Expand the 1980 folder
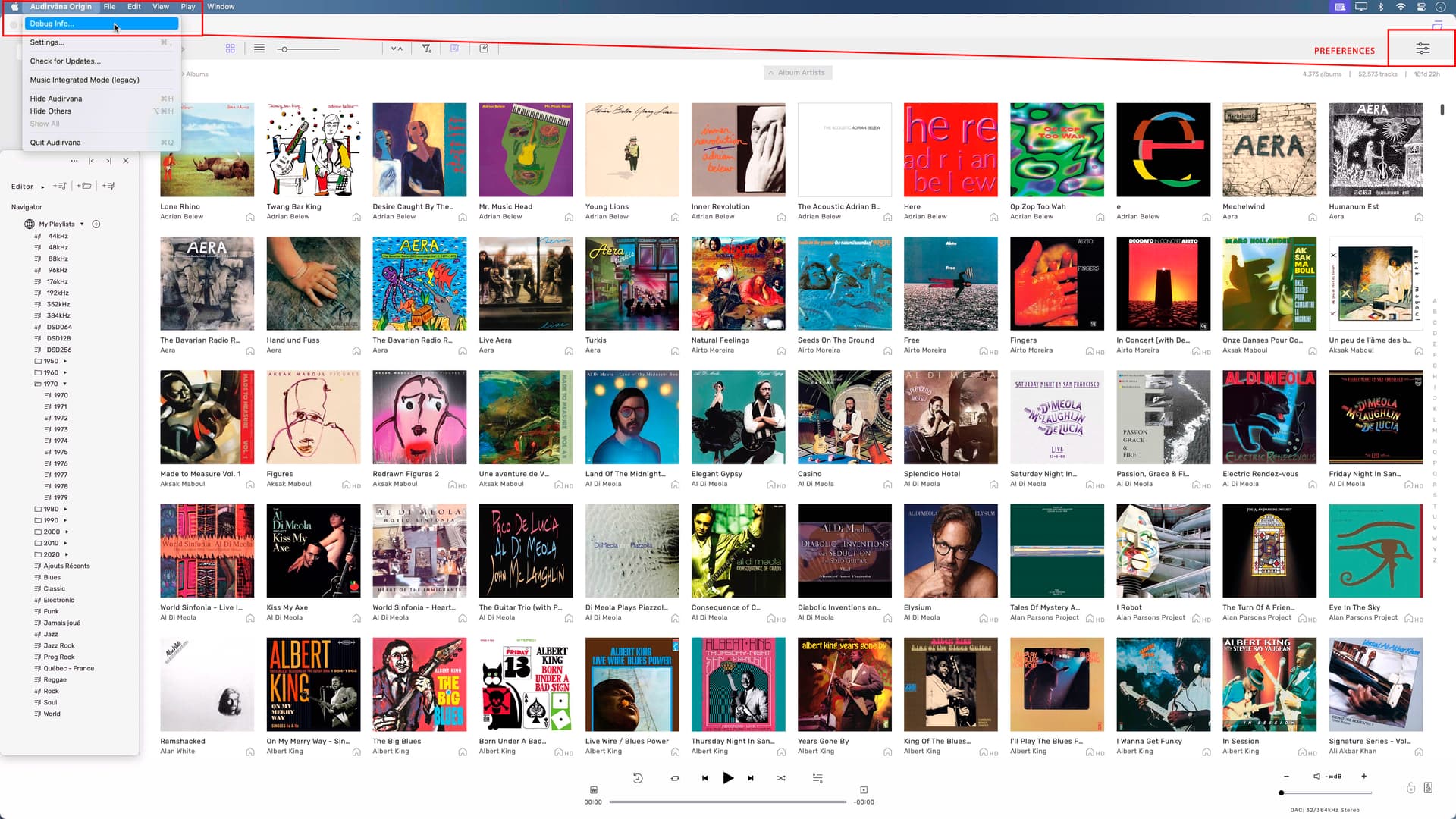The width and height of the screenshot is (1456, 819). click(65, 510)
